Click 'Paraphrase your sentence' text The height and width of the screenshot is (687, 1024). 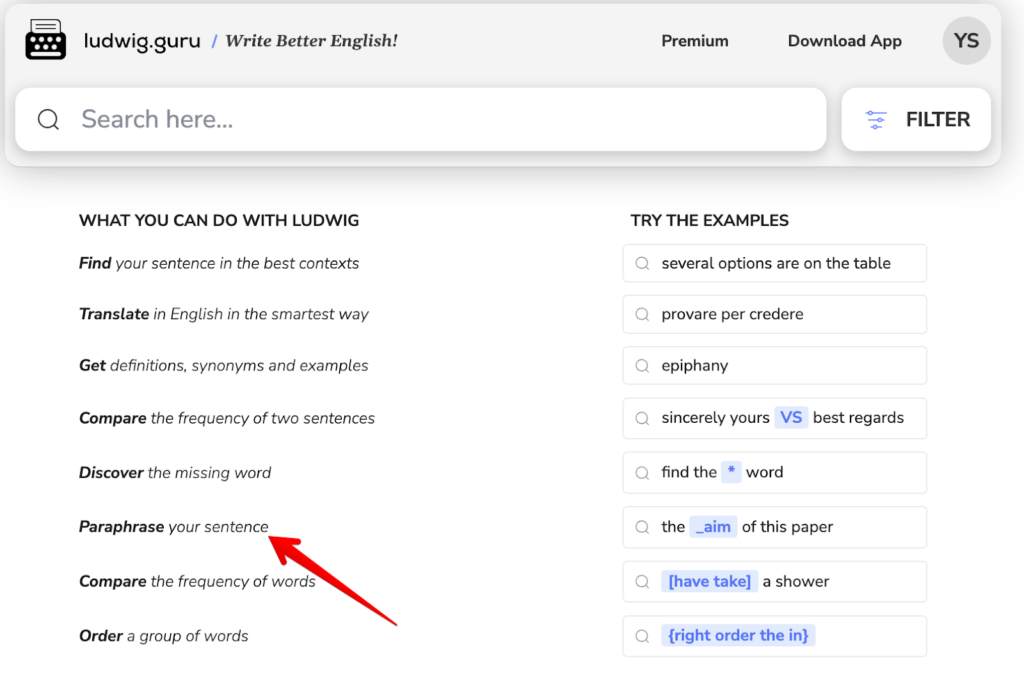[x=174, y=527]
